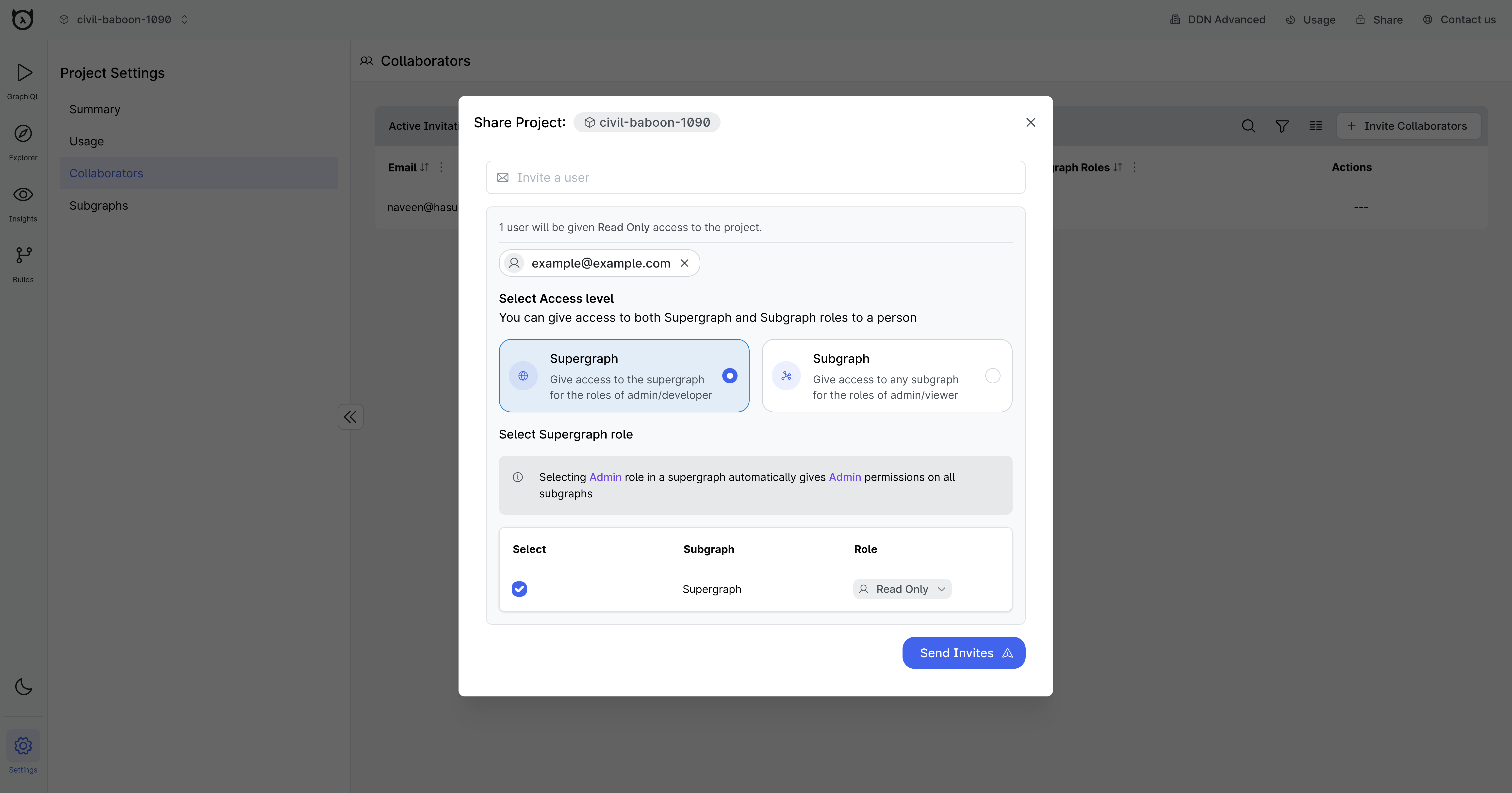Select the Supergraph access level radio
The height and width of the screenshot is (793, 1512).
[730, 376]
